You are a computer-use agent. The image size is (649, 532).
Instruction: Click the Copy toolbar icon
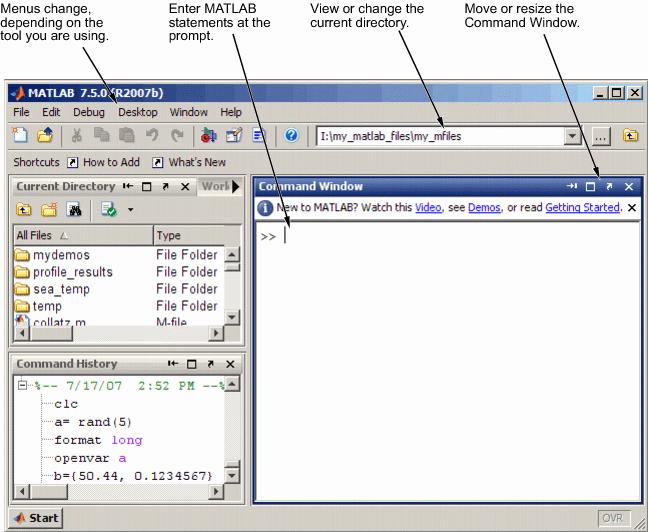point(101,135)
